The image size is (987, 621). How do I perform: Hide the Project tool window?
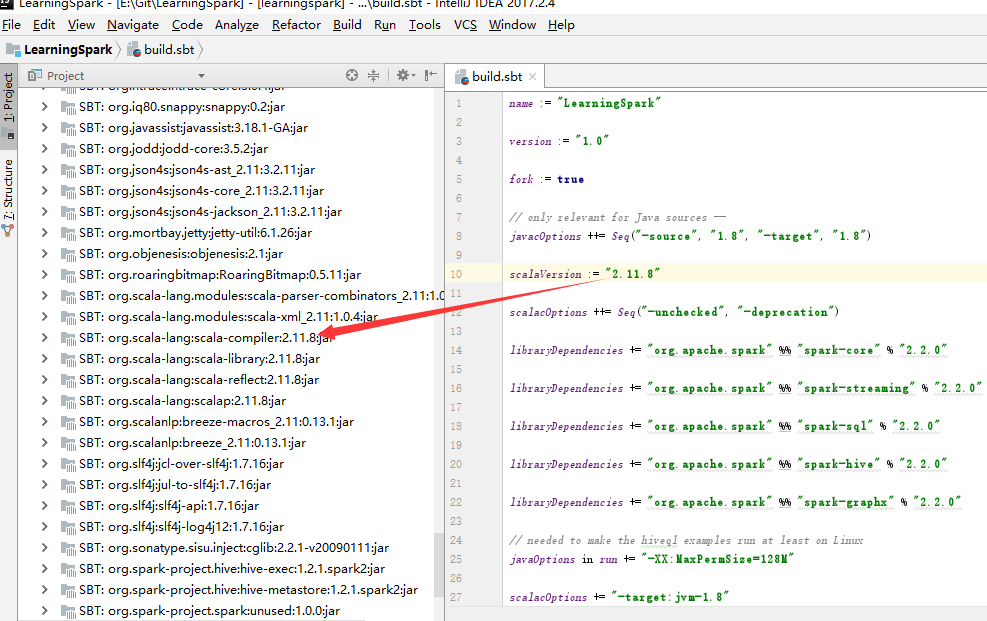431,76
